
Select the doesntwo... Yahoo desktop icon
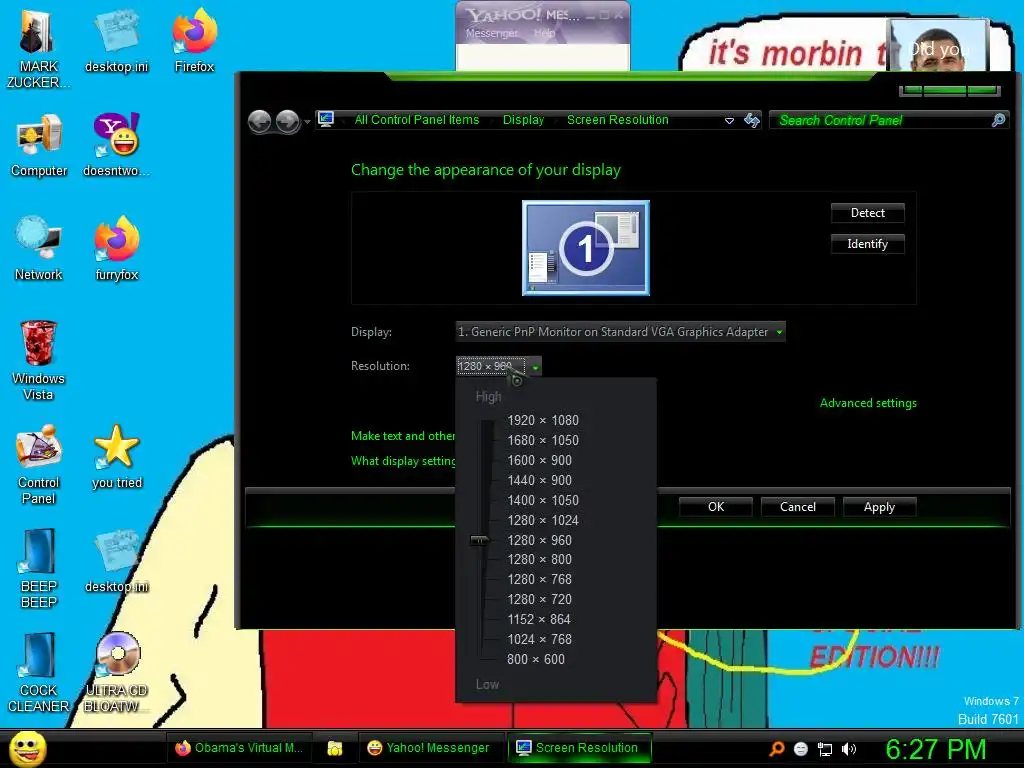pos(116,145)
